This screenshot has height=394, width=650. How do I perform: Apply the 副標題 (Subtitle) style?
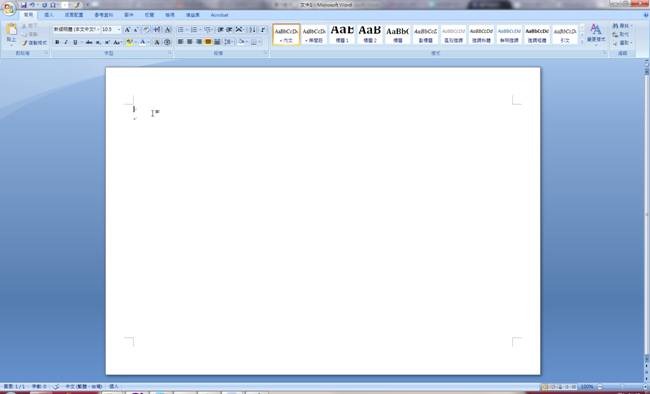point(426,34)
